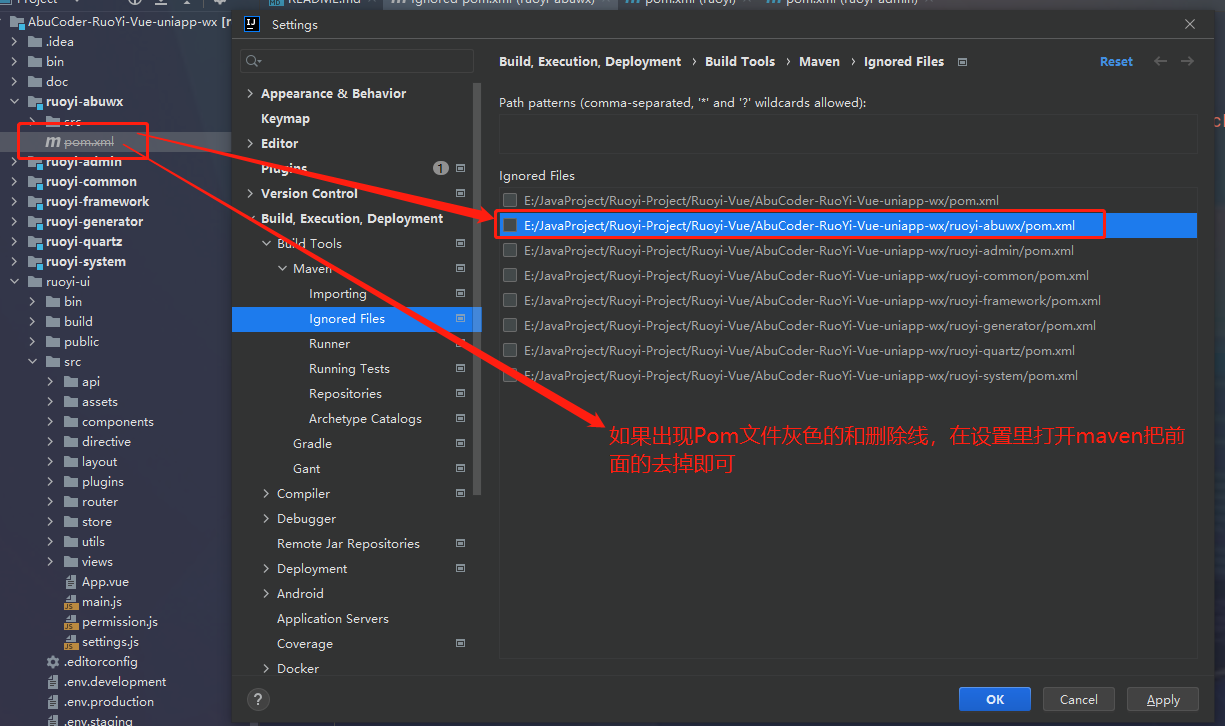Click the project-scope icon beside Remote Jar Repositories
Viewport: 1225px width, 726px height.
(461, 543)
